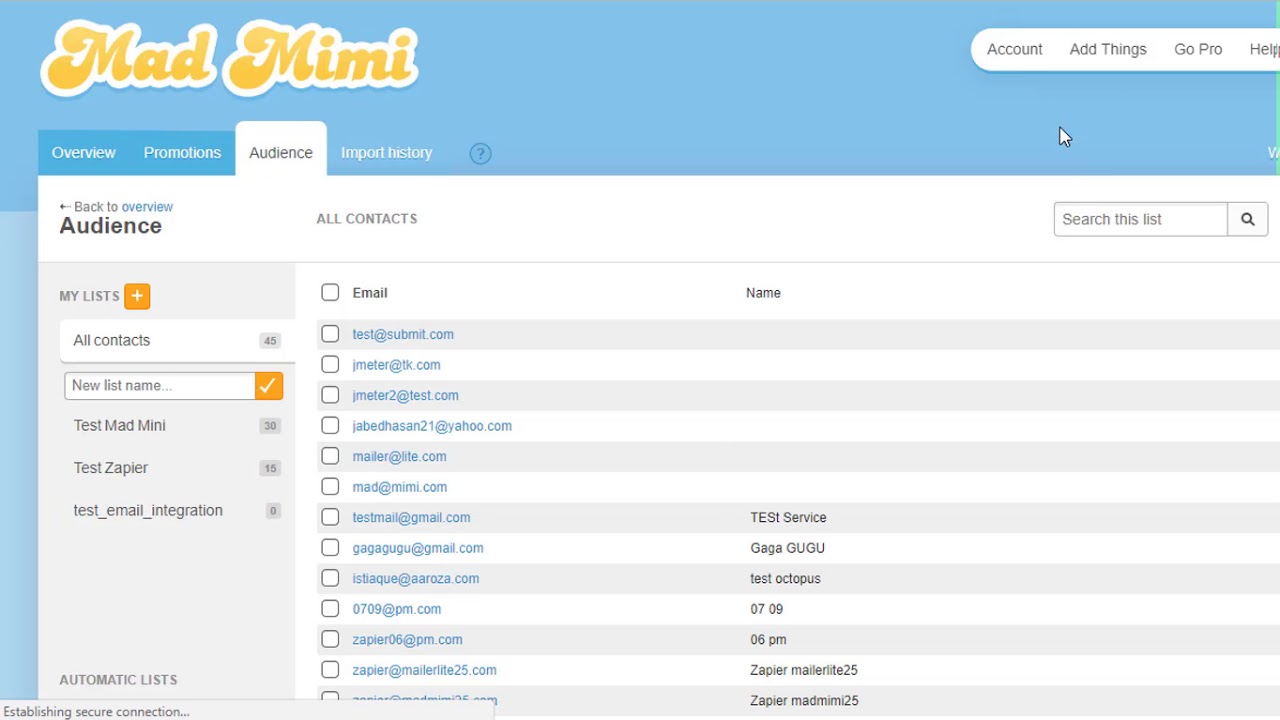Check the box for zapier@mailerlite25.com
This screenshot has height=720, width=1280.
pyautogui.click(x=330, y=669)
